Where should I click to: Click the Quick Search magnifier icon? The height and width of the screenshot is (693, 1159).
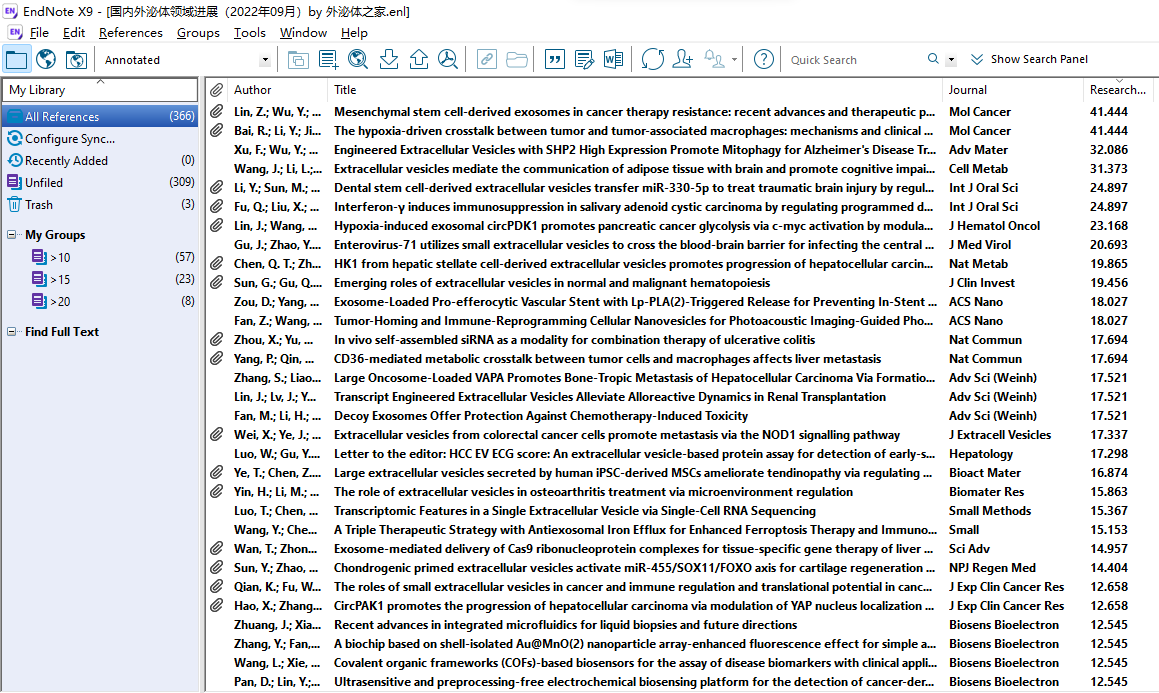click(x=933, y=58)
